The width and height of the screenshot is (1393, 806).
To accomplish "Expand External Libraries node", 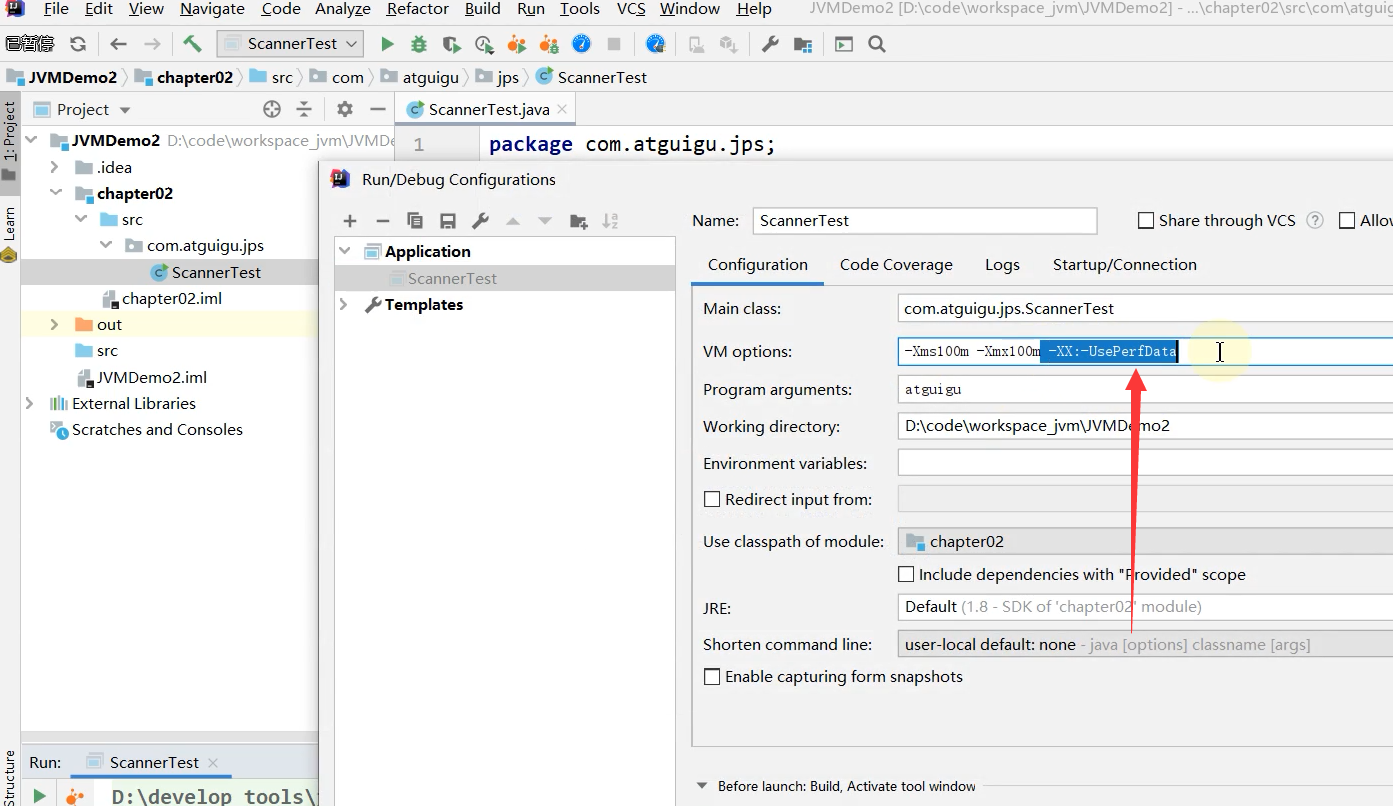I will 30,403.
